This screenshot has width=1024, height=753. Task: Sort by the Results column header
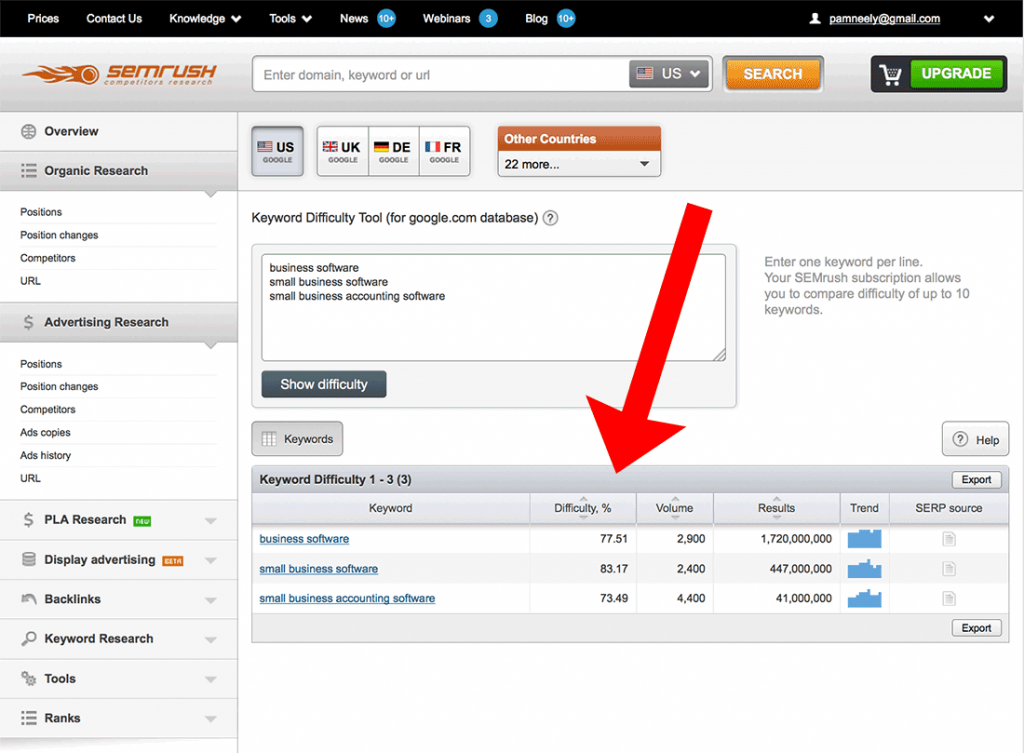tap(776, 508)
